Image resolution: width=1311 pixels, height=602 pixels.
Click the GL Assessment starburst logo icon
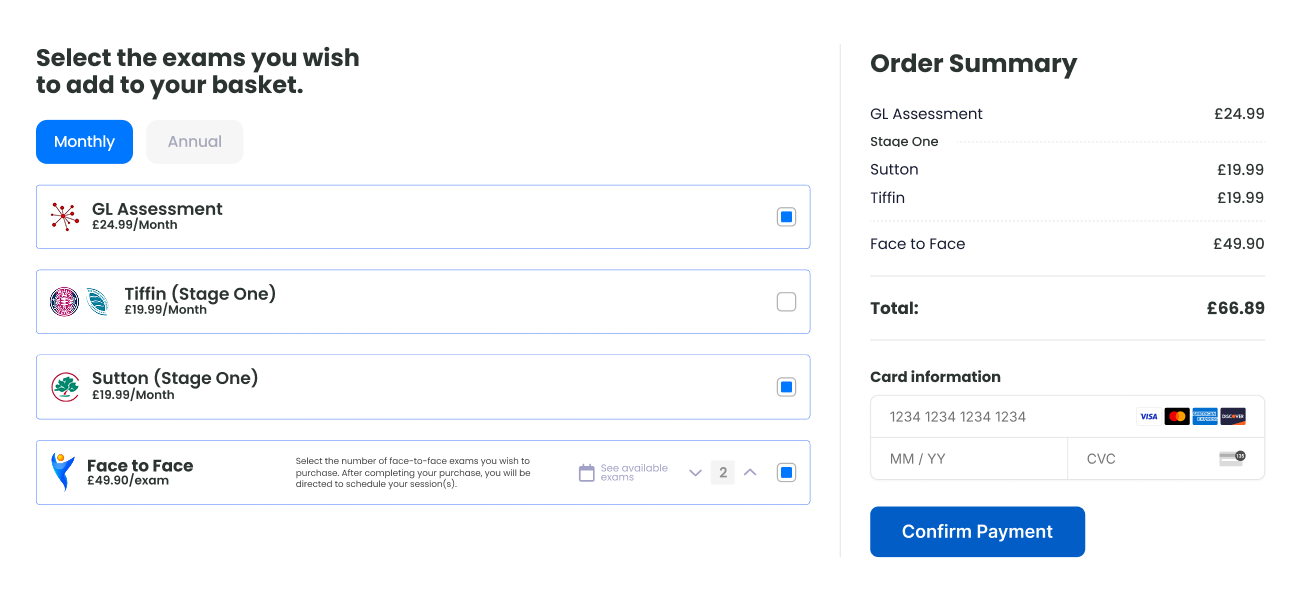pyautogui.click(x=65, y=216)
